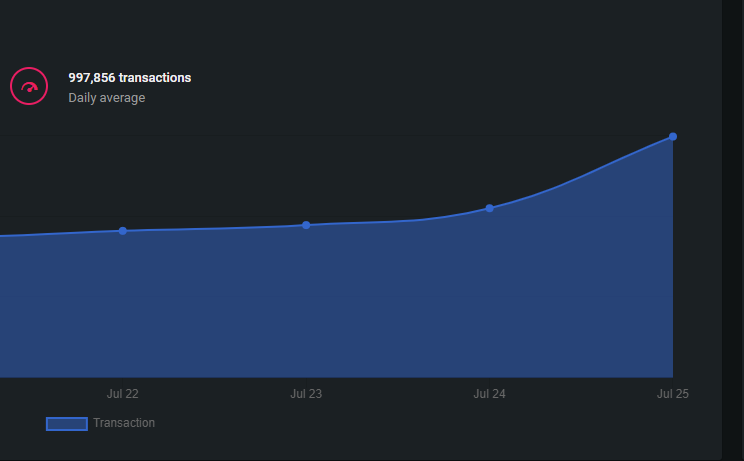744x461 pixels.
Task: Click the Transaction legend label
Action: [x=124, y=423]
